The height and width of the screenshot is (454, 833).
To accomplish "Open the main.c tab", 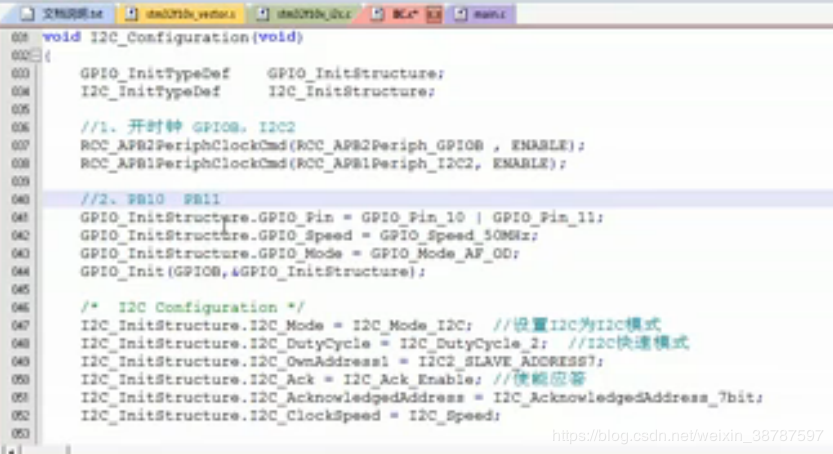I will click(x=481, y=14).
